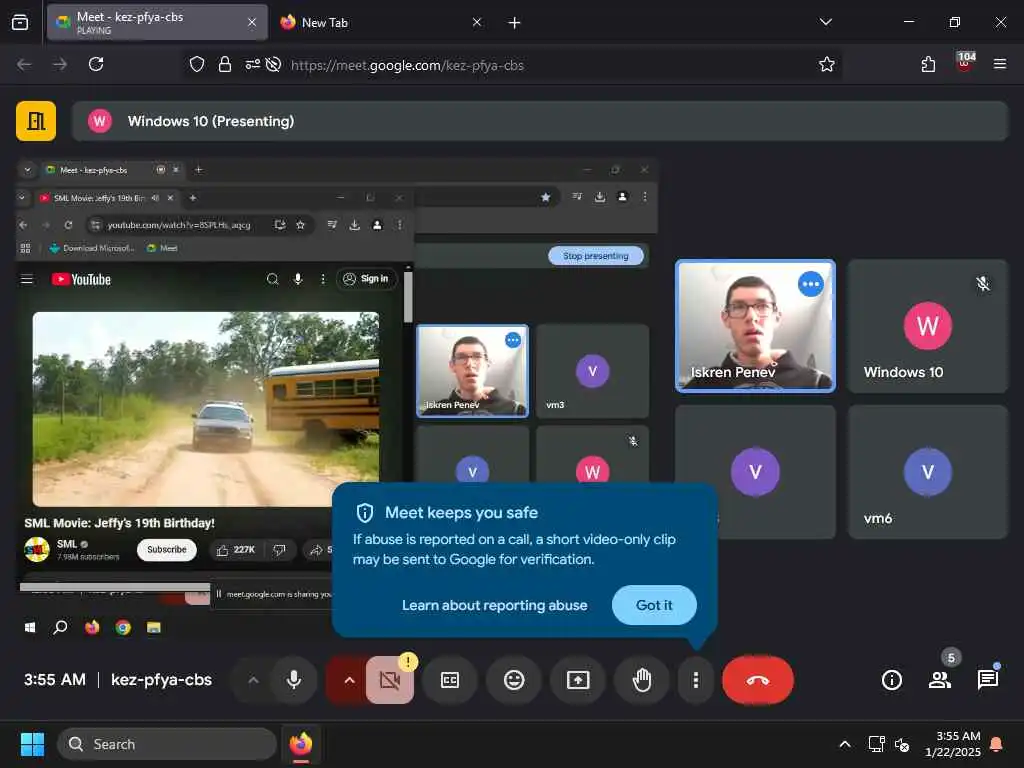
Task: Open the YouTube guide hamburger menu
Action: (x=27, y=279)
